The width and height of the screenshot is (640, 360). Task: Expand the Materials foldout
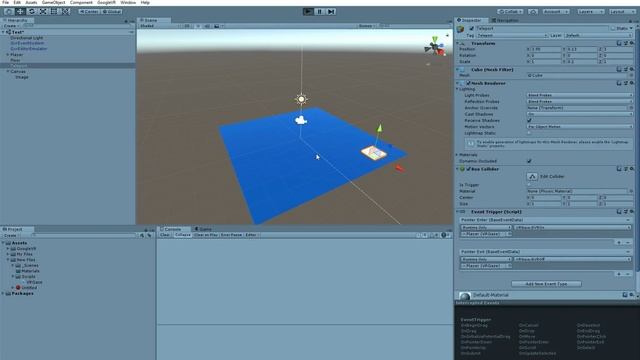[x=458, y=155]
